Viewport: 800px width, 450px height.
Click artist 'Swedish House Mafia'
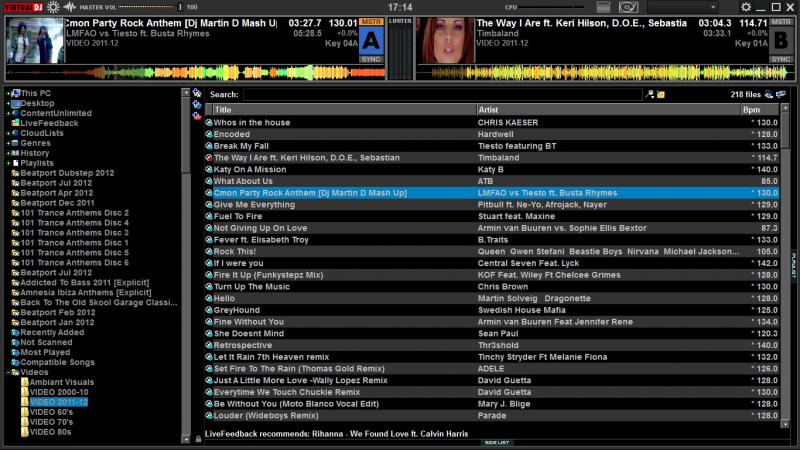(521, 310)
